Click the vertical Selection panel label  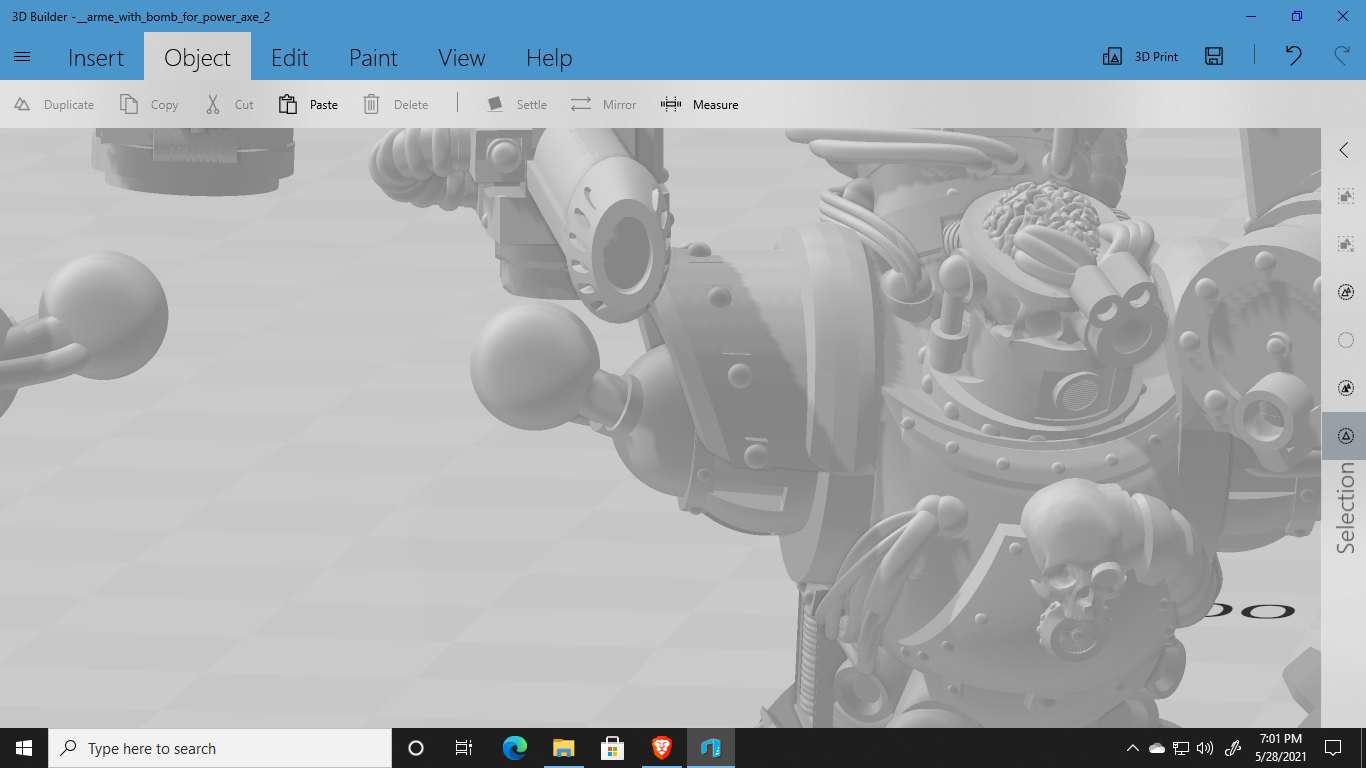click(x=1346, y=508)
